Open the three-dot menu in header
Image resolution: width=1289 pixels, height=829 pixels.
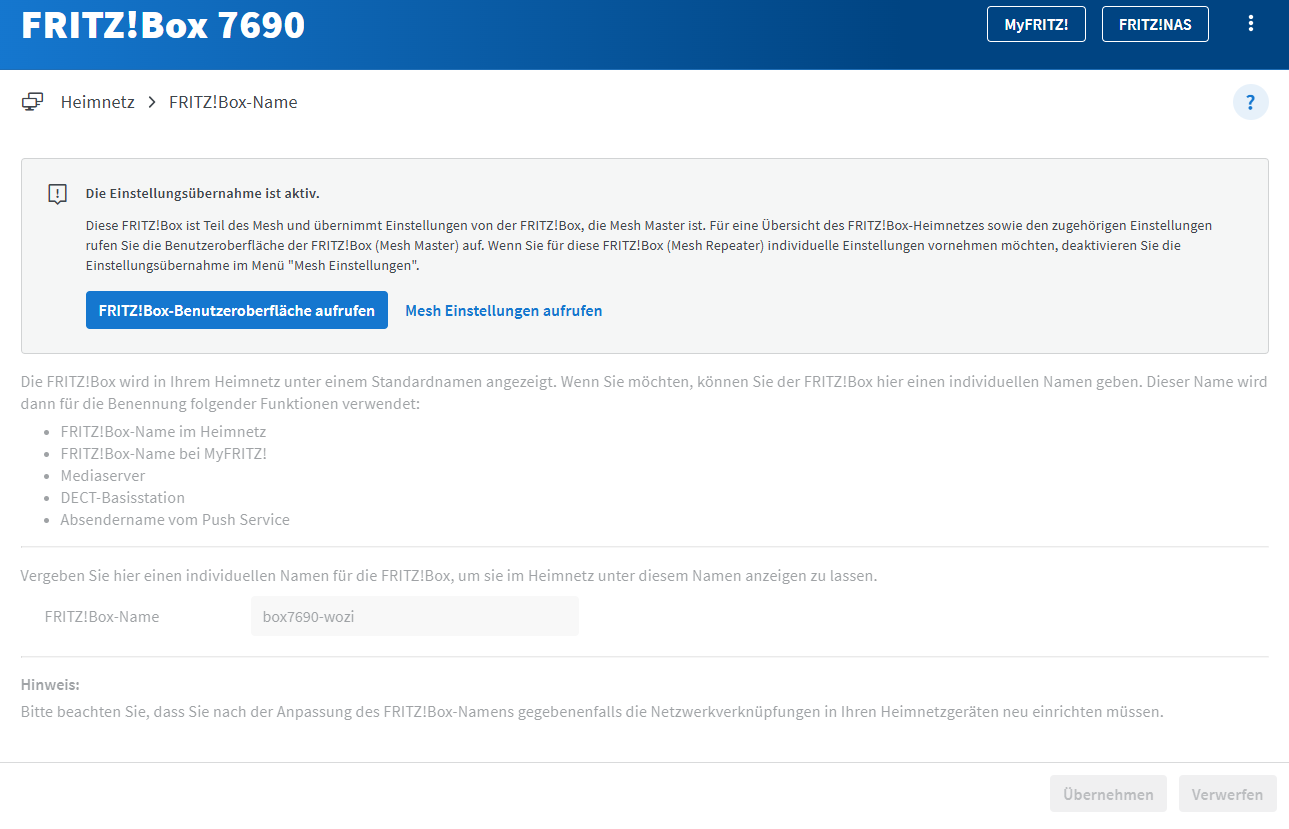(1250, 23)
